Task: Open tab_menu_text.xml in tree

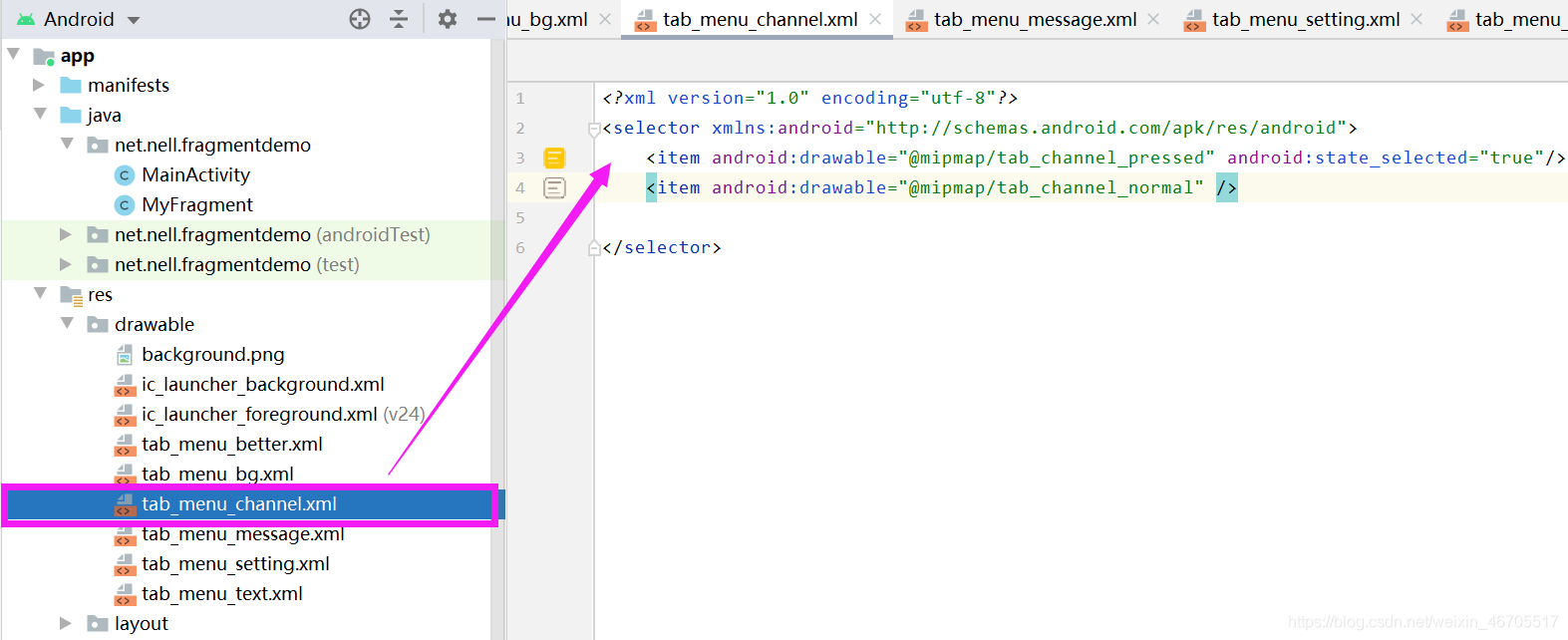Action: click(x=222, y=593)
